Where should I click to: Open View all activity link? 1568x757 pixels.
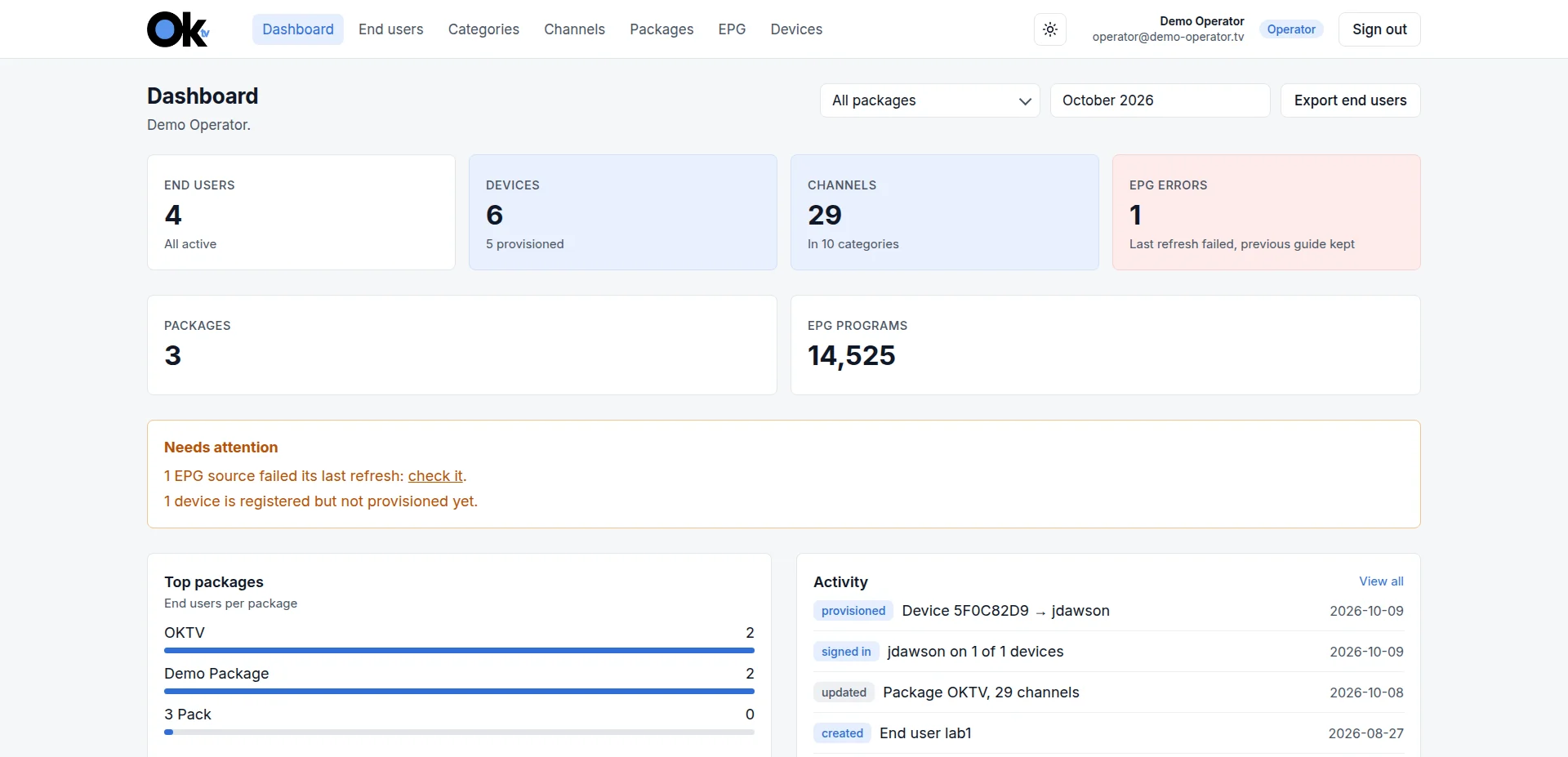click(1381, 581)
